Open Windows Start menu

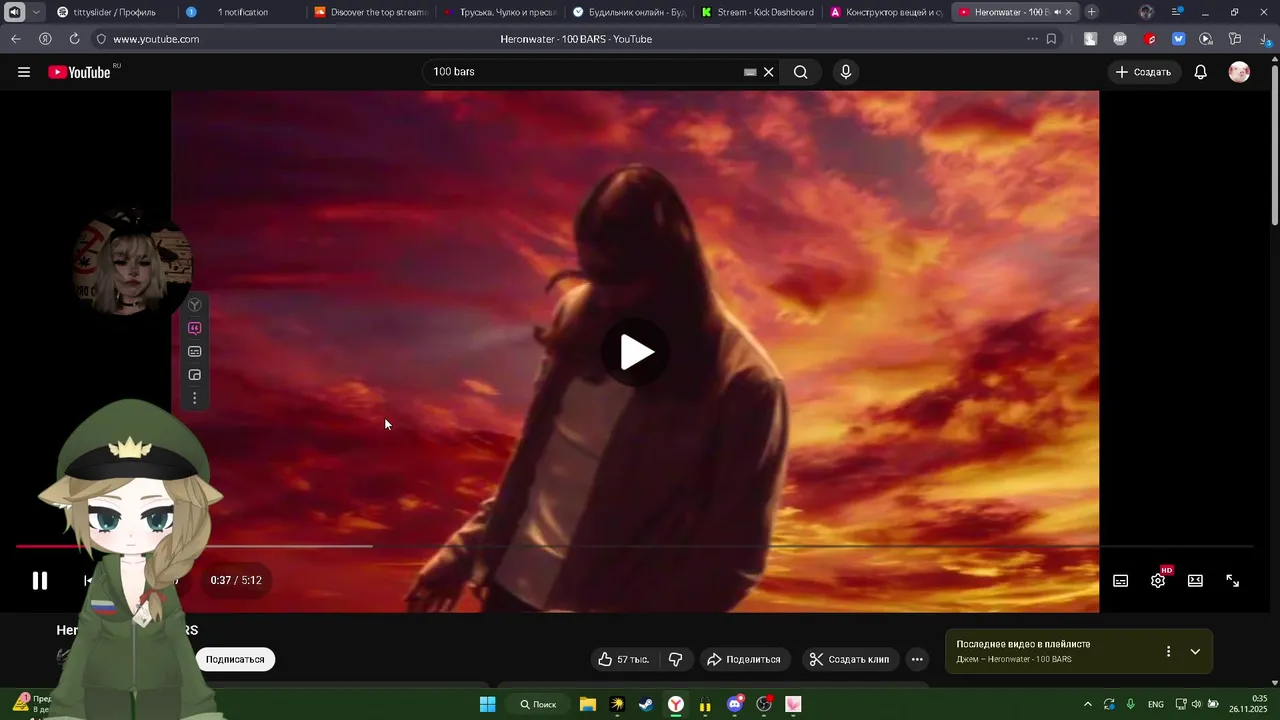[x=488, y=704]
